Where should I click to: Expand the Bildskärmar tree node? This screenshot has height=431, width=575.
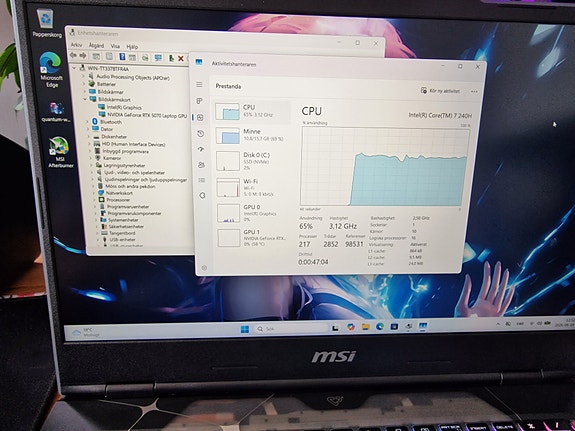85,91
